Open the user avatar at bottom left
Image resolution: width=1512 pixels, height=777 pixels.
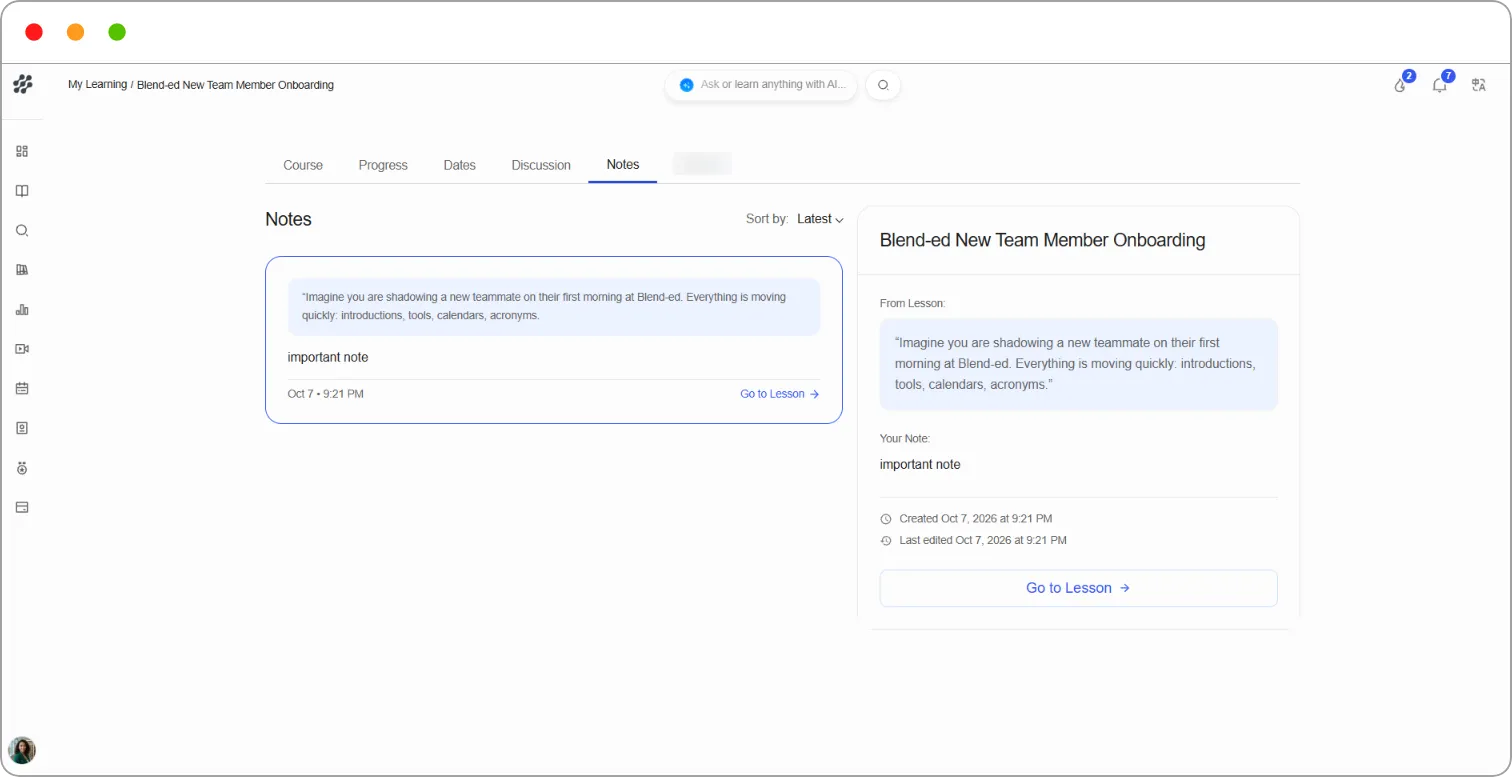coord(22,750)
